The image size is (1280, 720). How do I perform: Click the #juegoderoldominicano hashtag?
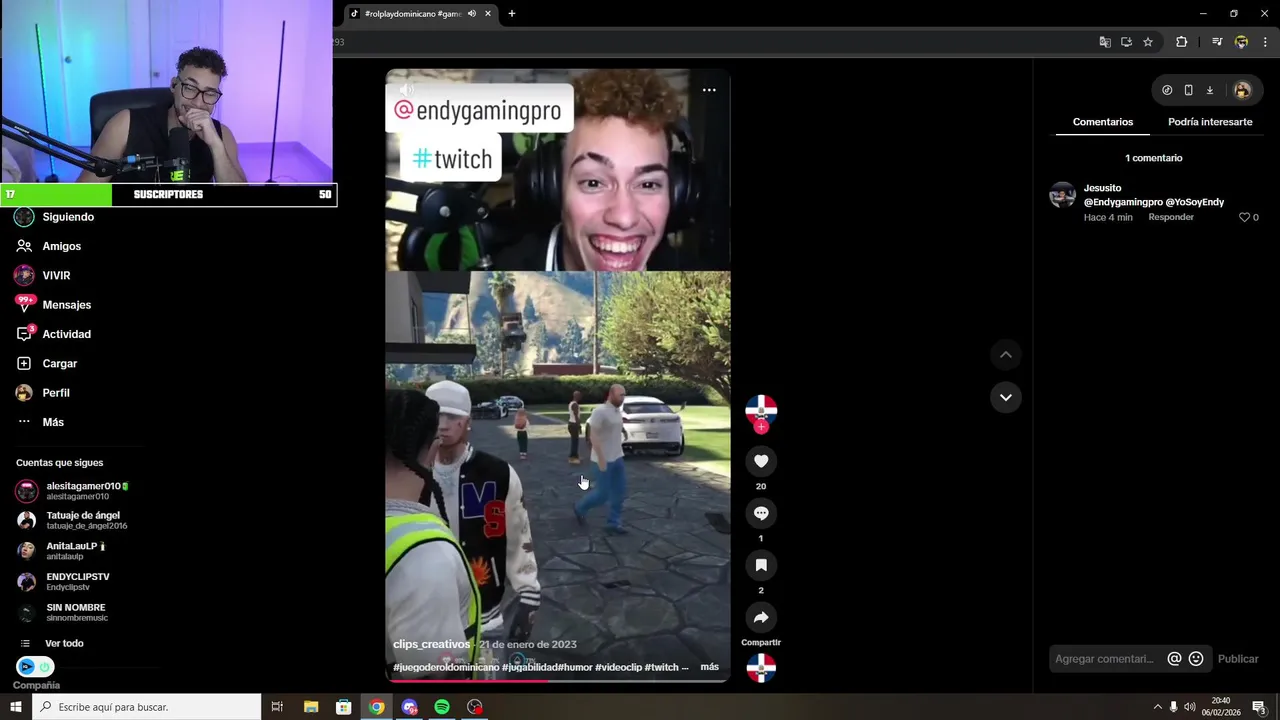point(446,667)
